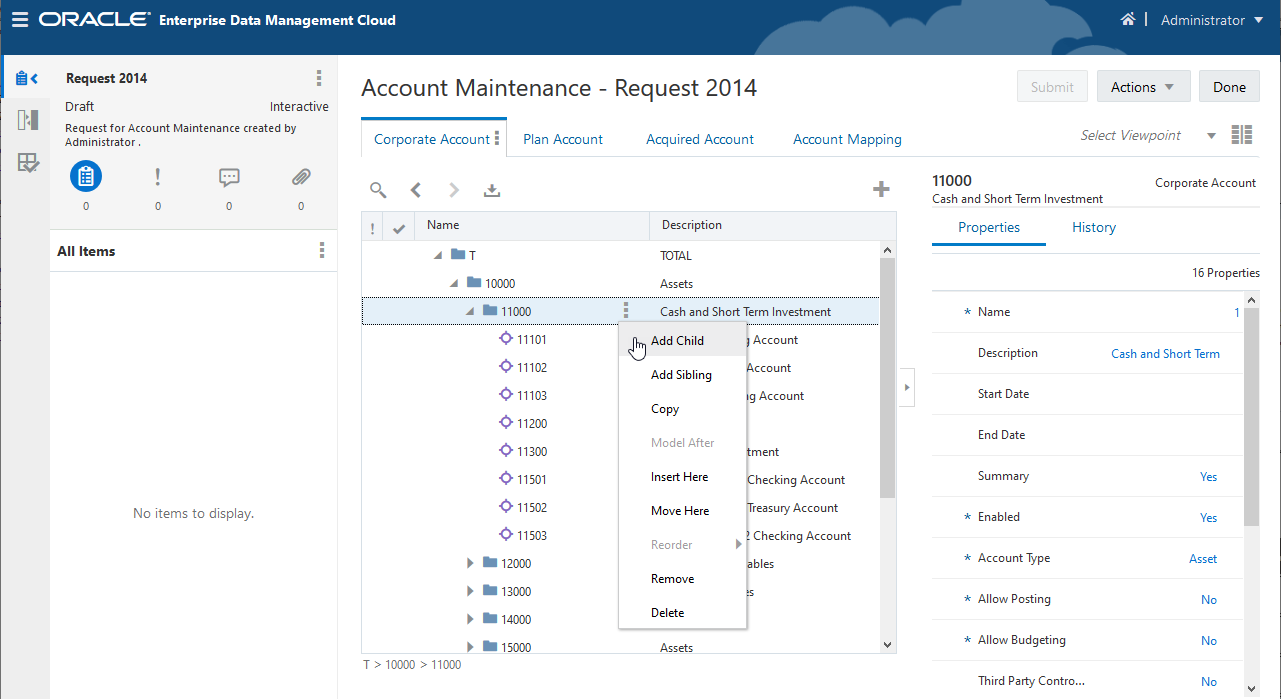Click the exclamation issues icon

point(157,176)
